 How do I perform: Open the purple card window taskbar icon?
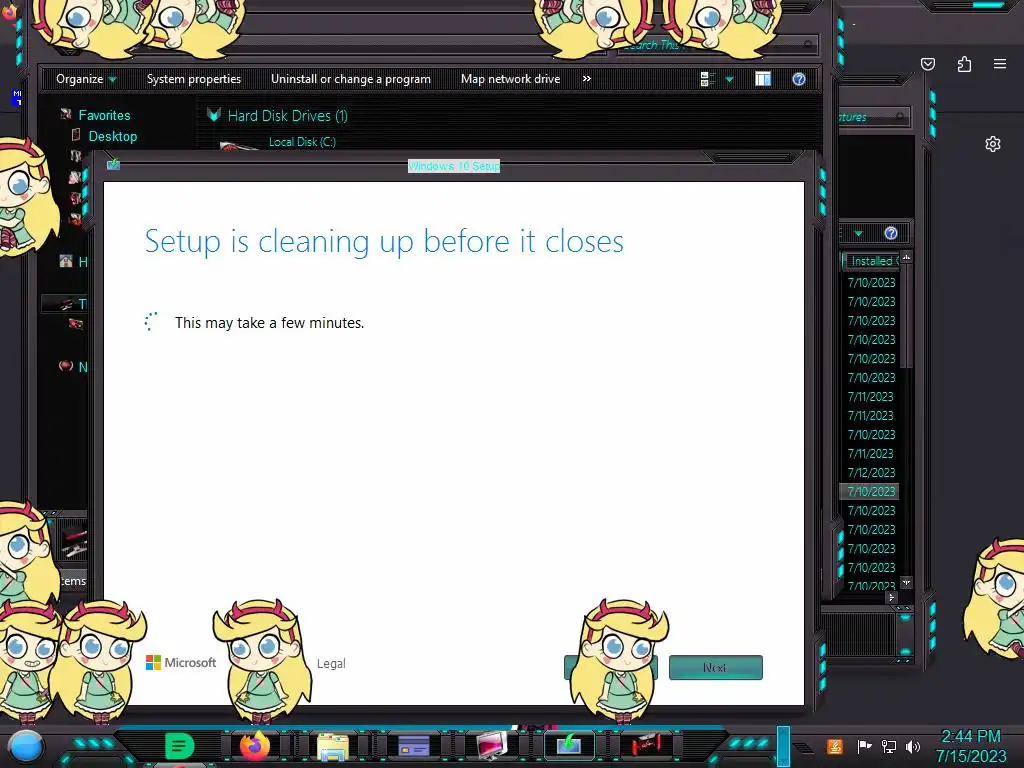413,745
